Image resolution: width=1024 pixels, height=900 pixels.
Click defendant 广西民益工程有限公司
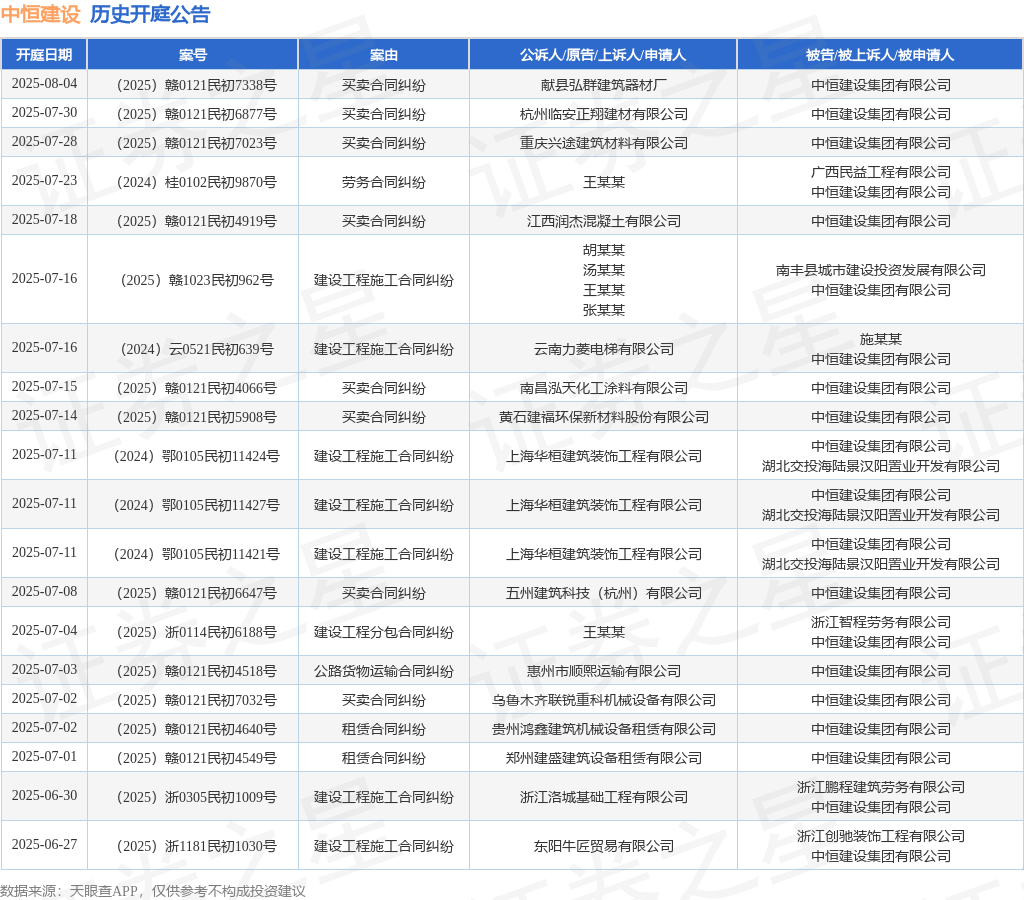pyautogui.click(x=880, y=172)
